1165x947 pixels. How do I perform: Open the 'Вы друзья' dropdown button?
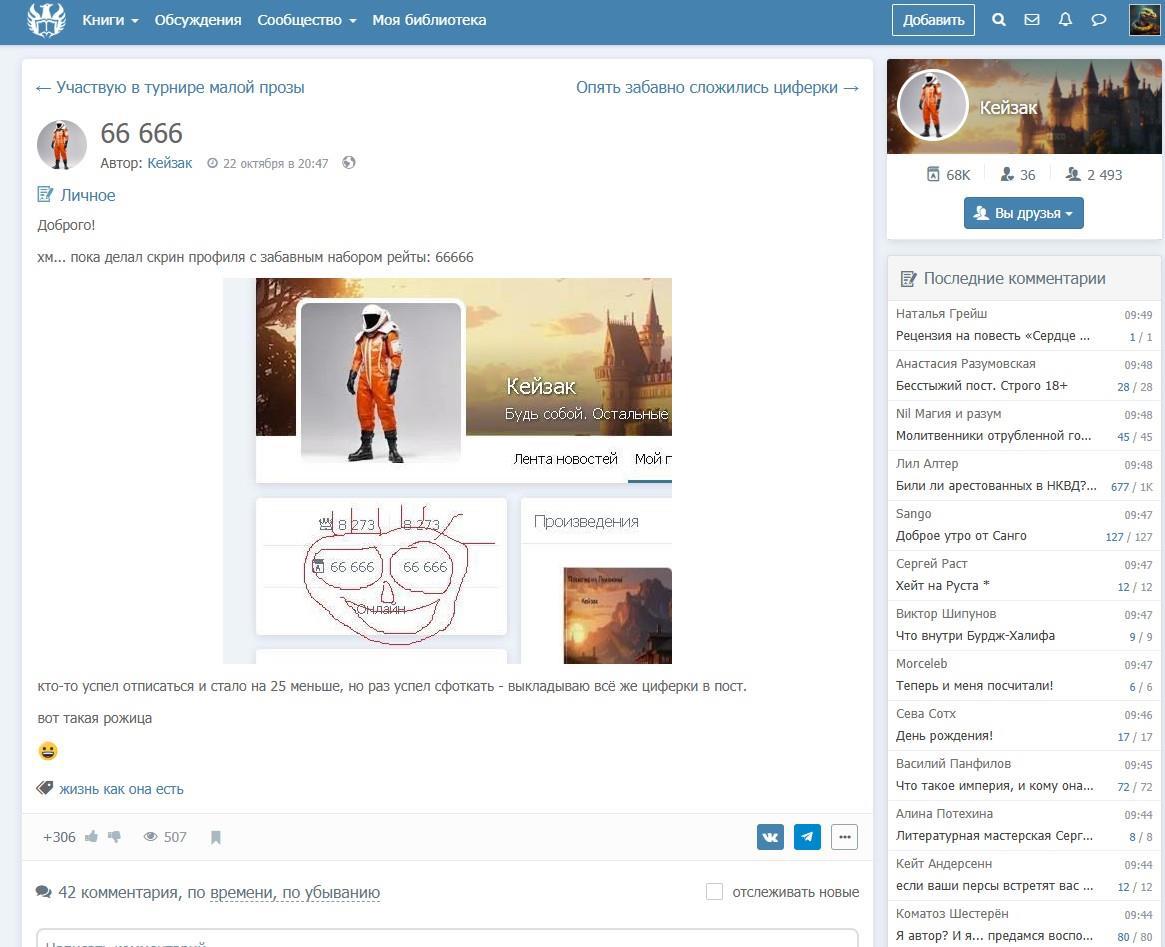(1023, 213)
